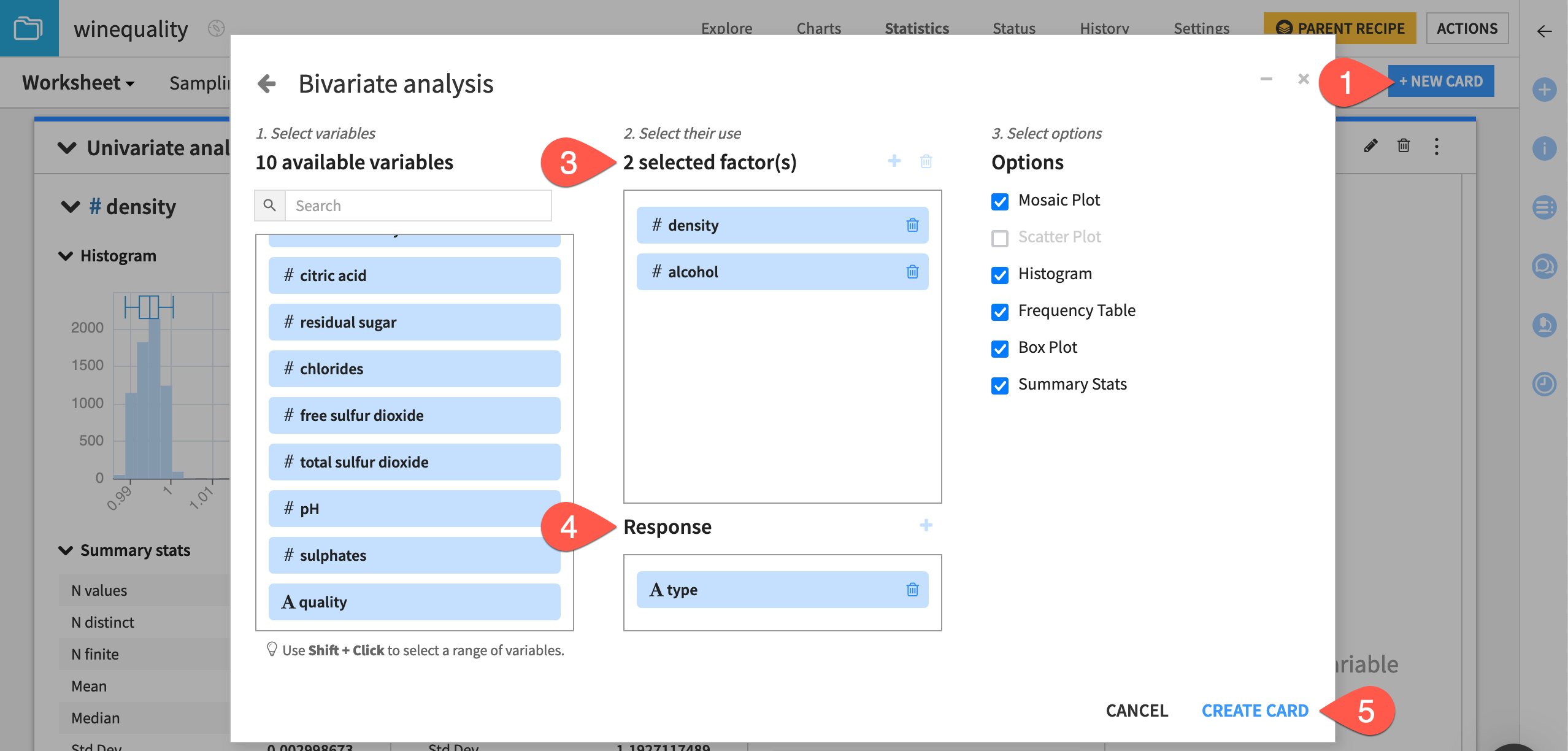Minimize the Bivariate analysis dialog
The height and width of the screenshot is (751, 1568).
point(1266,79)
